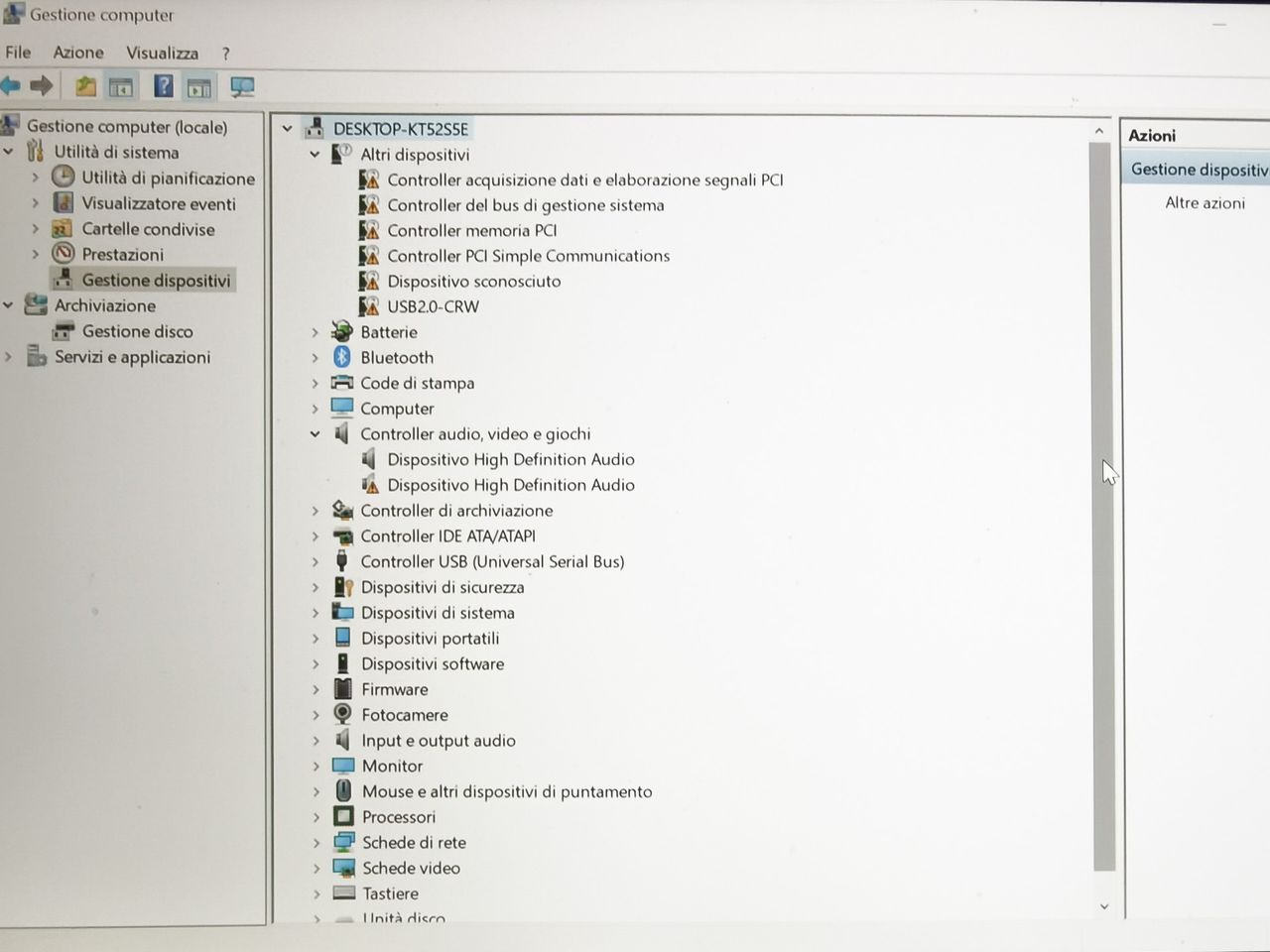1270x952 pixels.
Task: Open the Visualizza menu
Action: point(162,53)
